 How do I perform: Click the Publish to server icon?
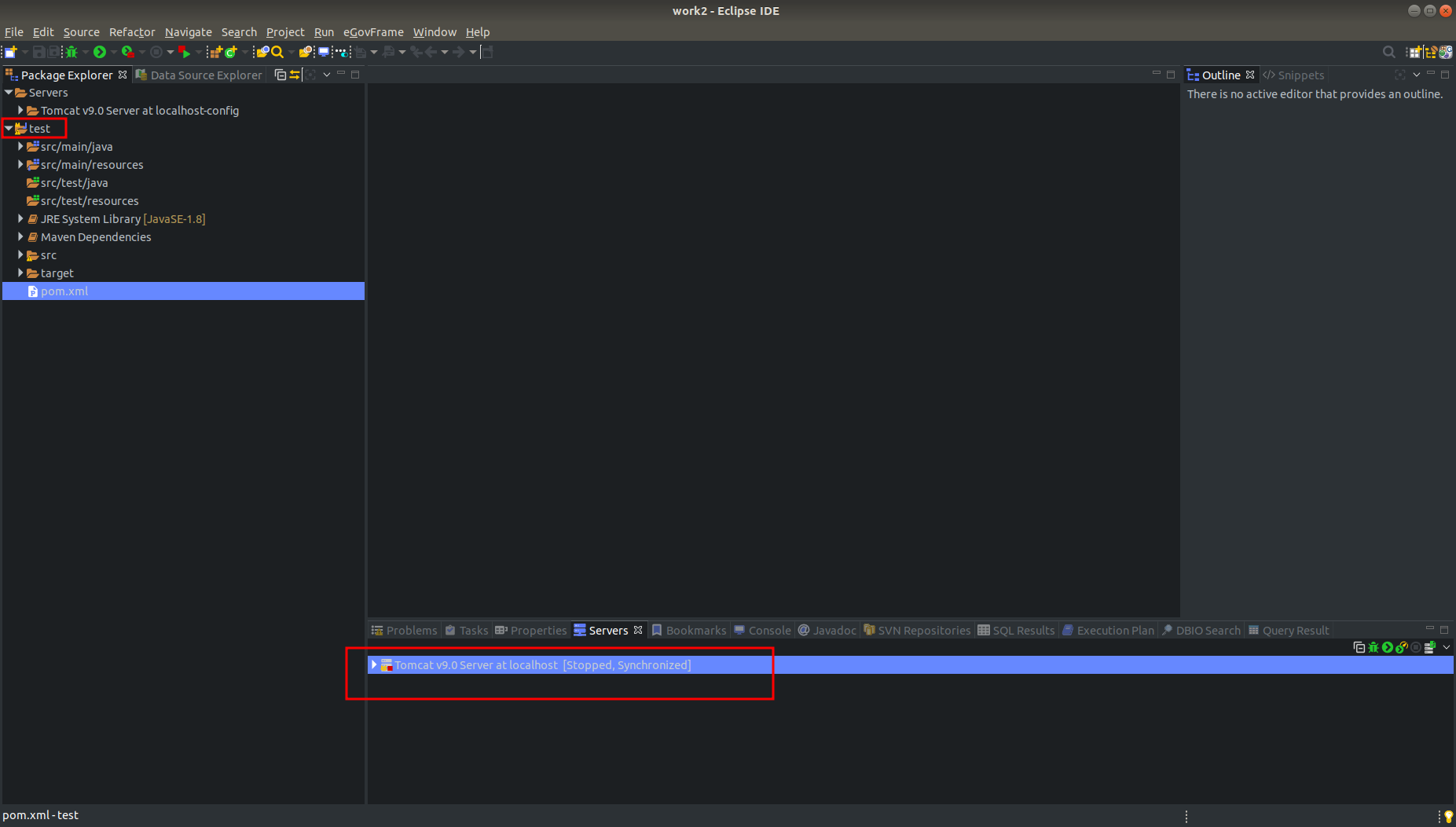(1430, 647)
